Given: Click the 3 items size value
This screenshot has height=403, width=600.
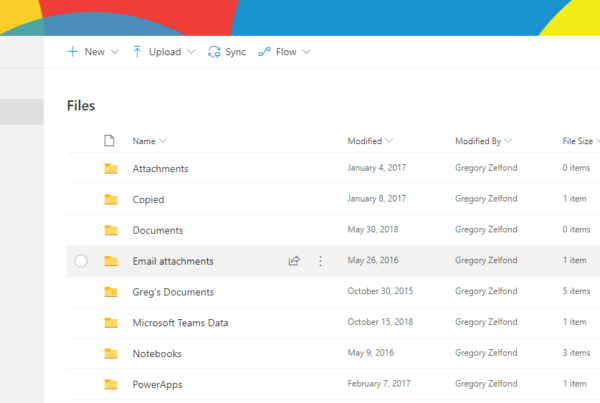Looking at the screenshot, I should pyautogui.click(x=576, y=353).
